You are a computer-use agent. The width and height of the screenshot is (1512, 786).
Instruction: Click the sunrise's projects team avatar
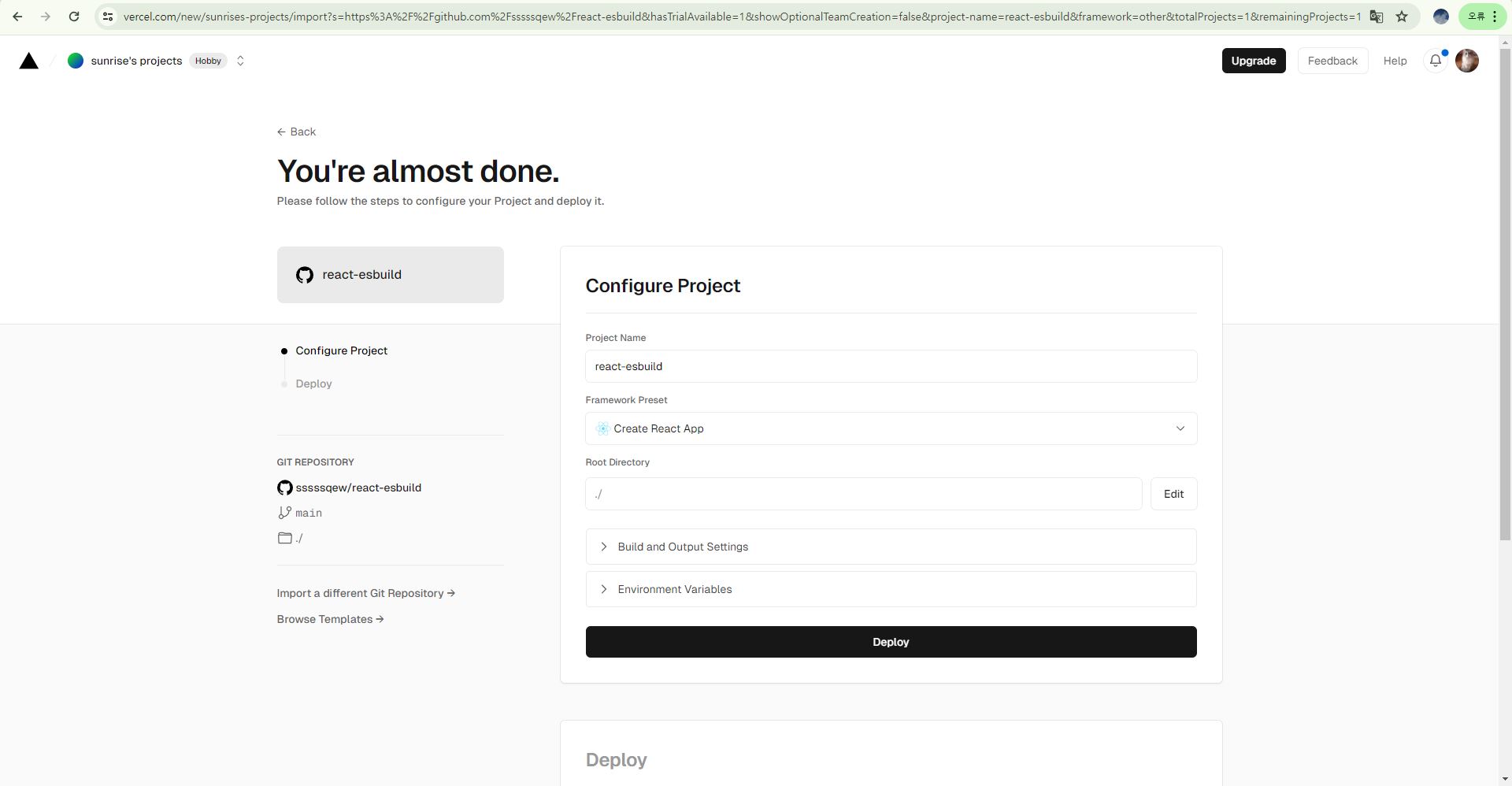(x=76, y=61)
